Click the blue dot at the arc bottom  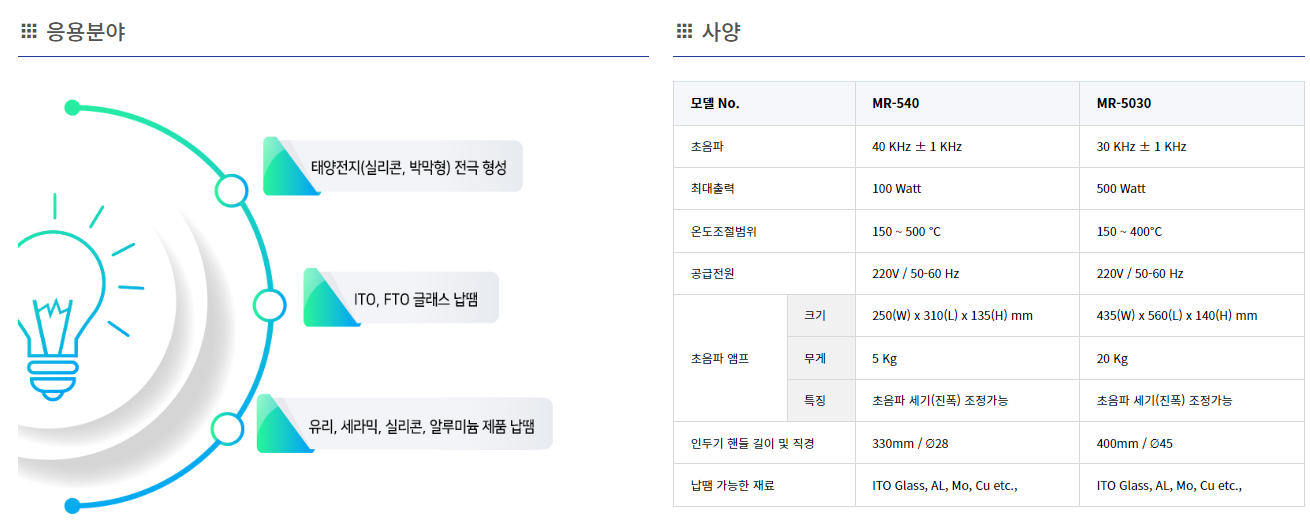click(72, 505)
